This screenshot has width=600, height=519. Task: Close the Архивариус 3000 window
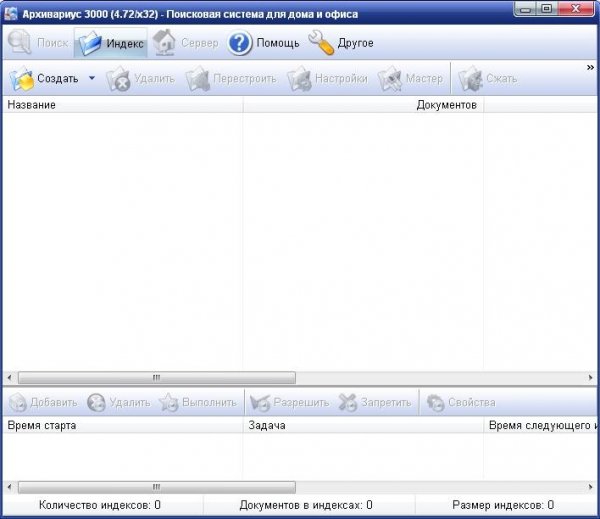tap(575, 9)
